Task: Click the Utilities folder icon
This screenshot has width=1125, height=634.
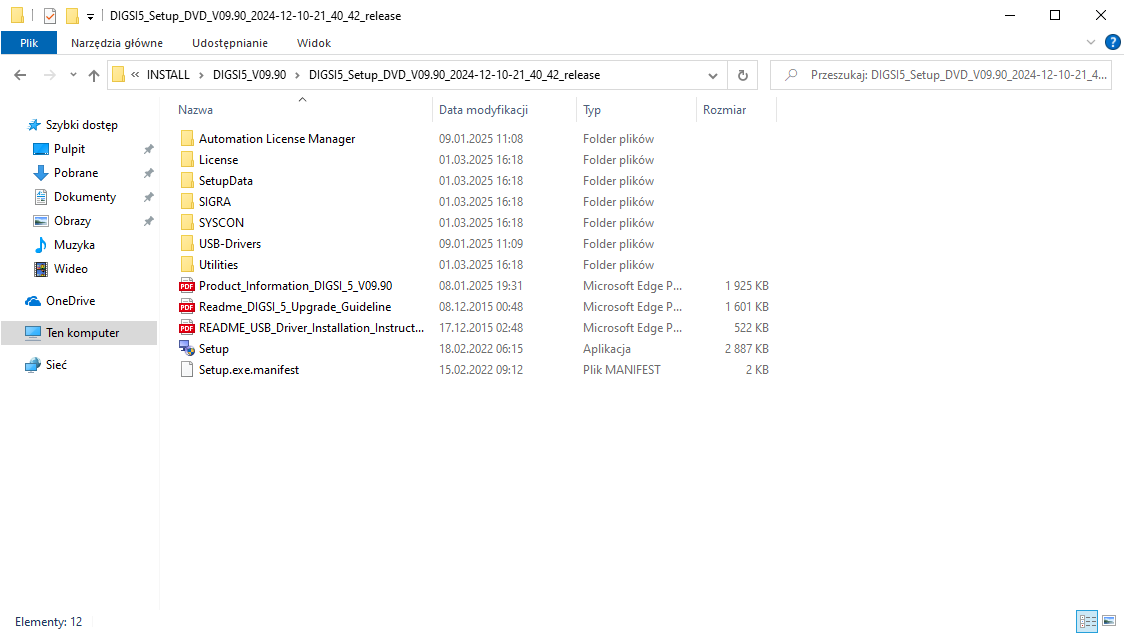Action: coord(187,265)
